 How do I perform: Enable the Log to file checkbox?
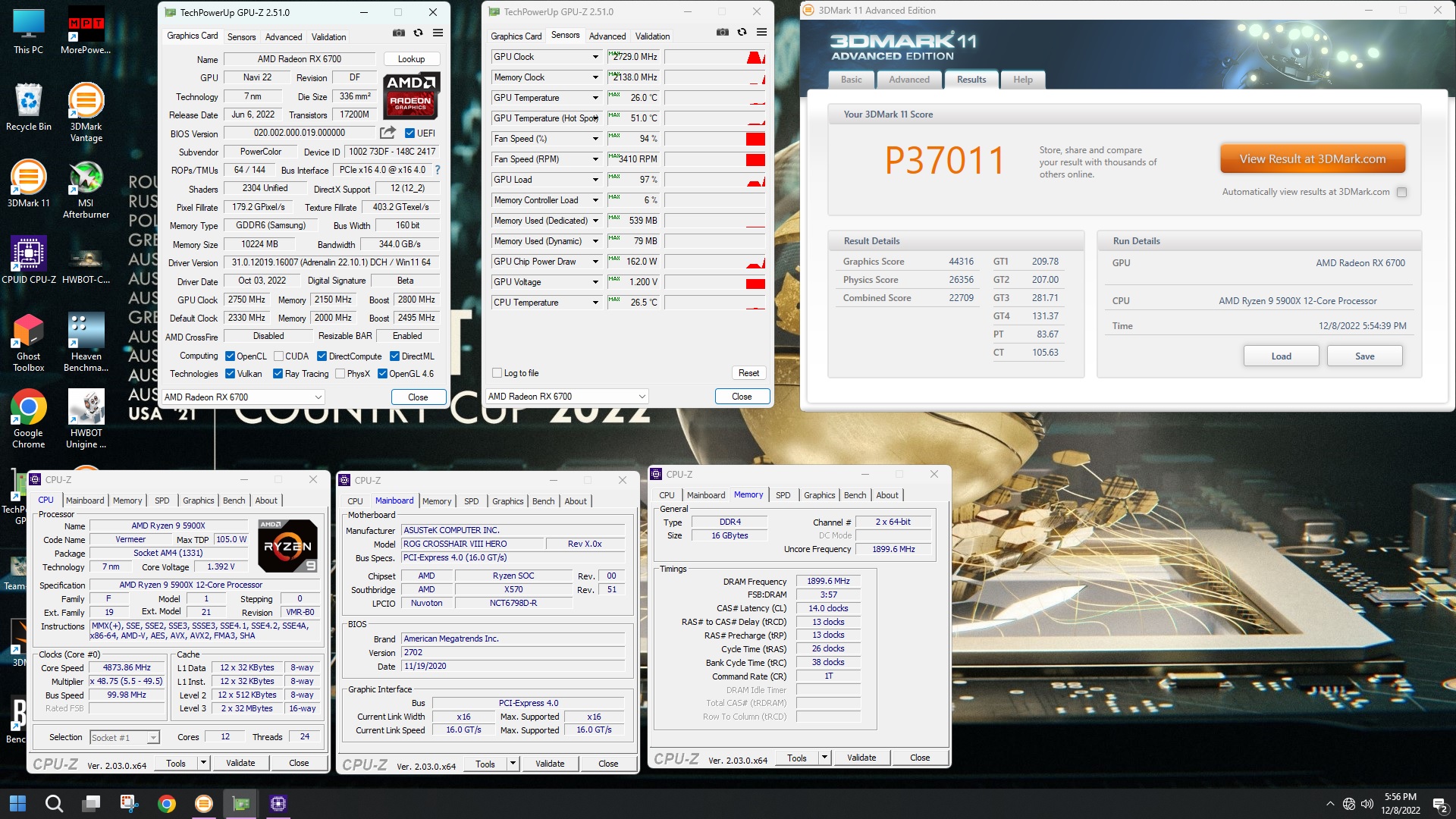pos(497,373)
